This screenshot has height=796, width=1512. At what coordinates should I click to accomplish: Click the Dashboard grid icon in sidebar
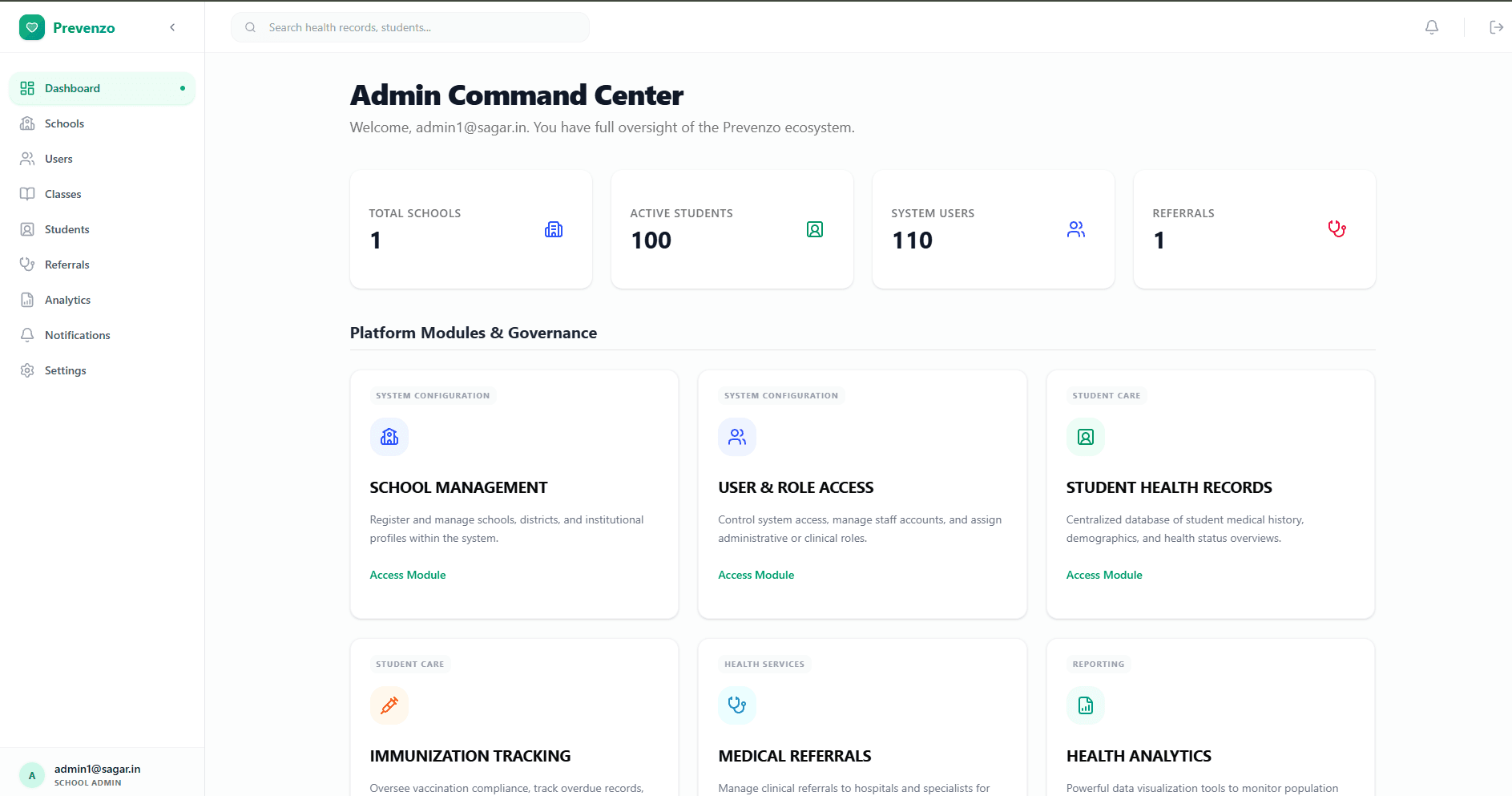pyautogui.click(x=27, y=88)
